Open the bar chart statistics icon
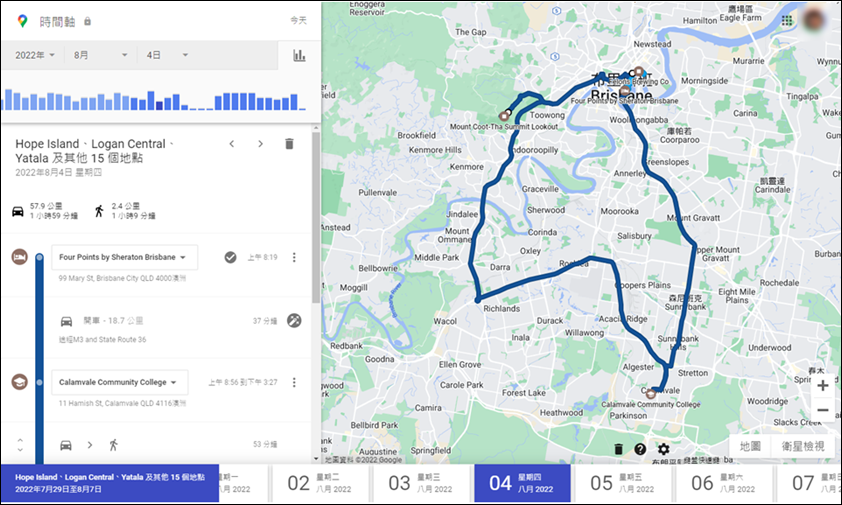 (x=299, y=55)
